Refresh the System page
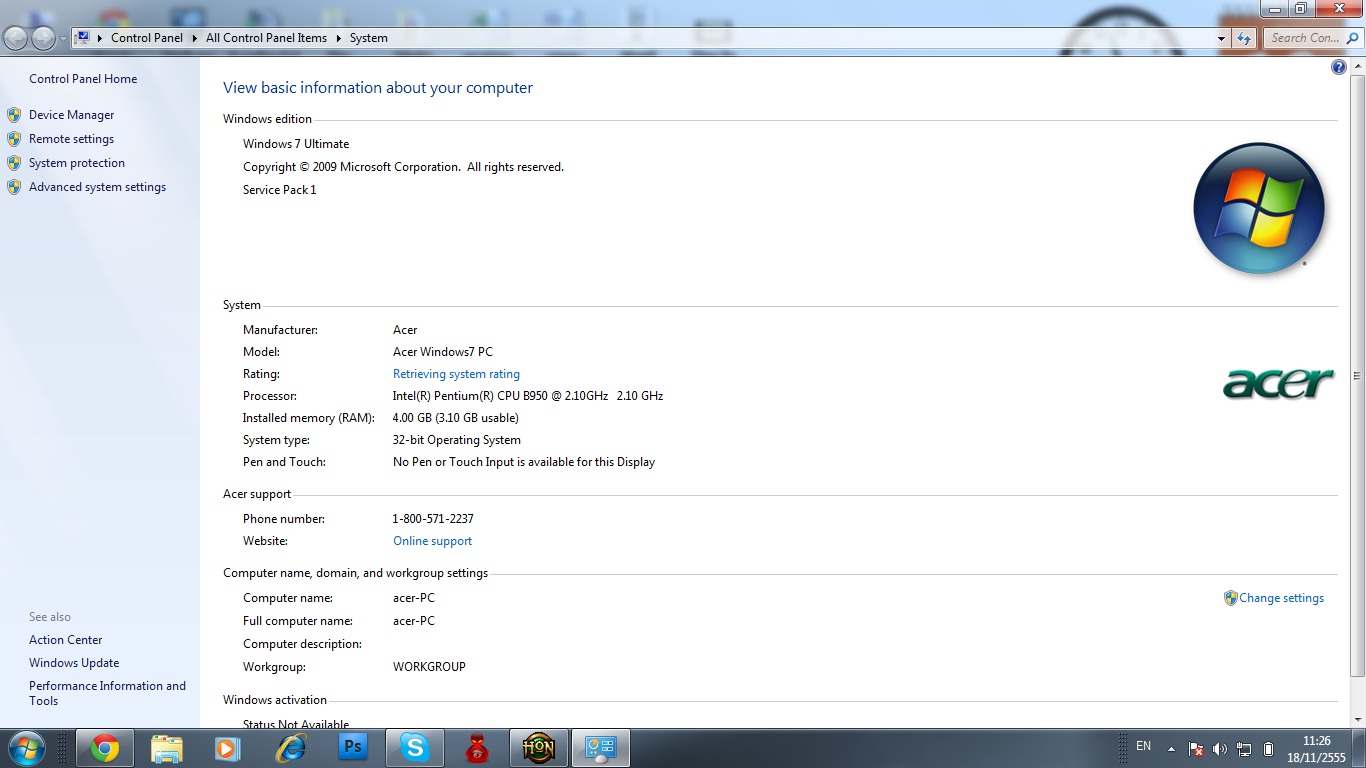 [1244, 38]
